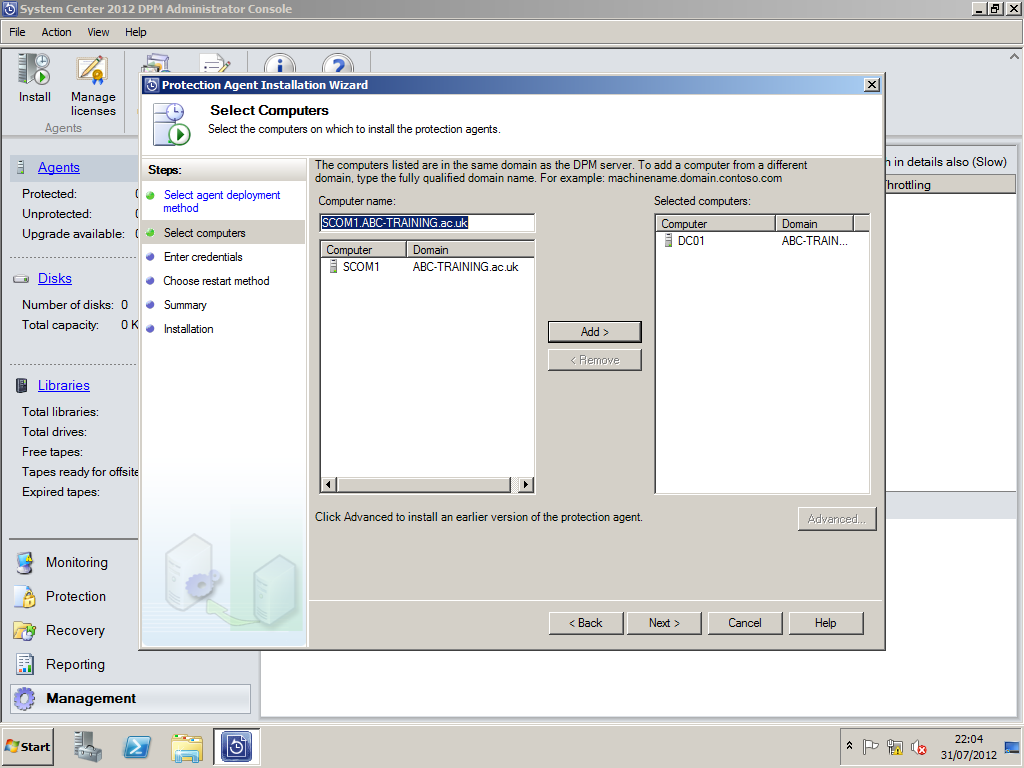Click the Domain column header in the available list
The image size is (1024, 768).
470,249
